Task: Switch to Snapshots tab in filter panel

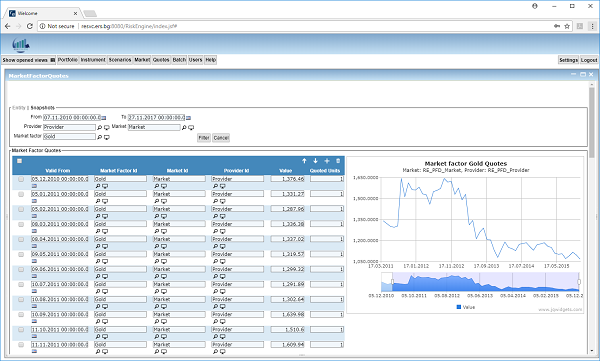Action: (42, 108)
